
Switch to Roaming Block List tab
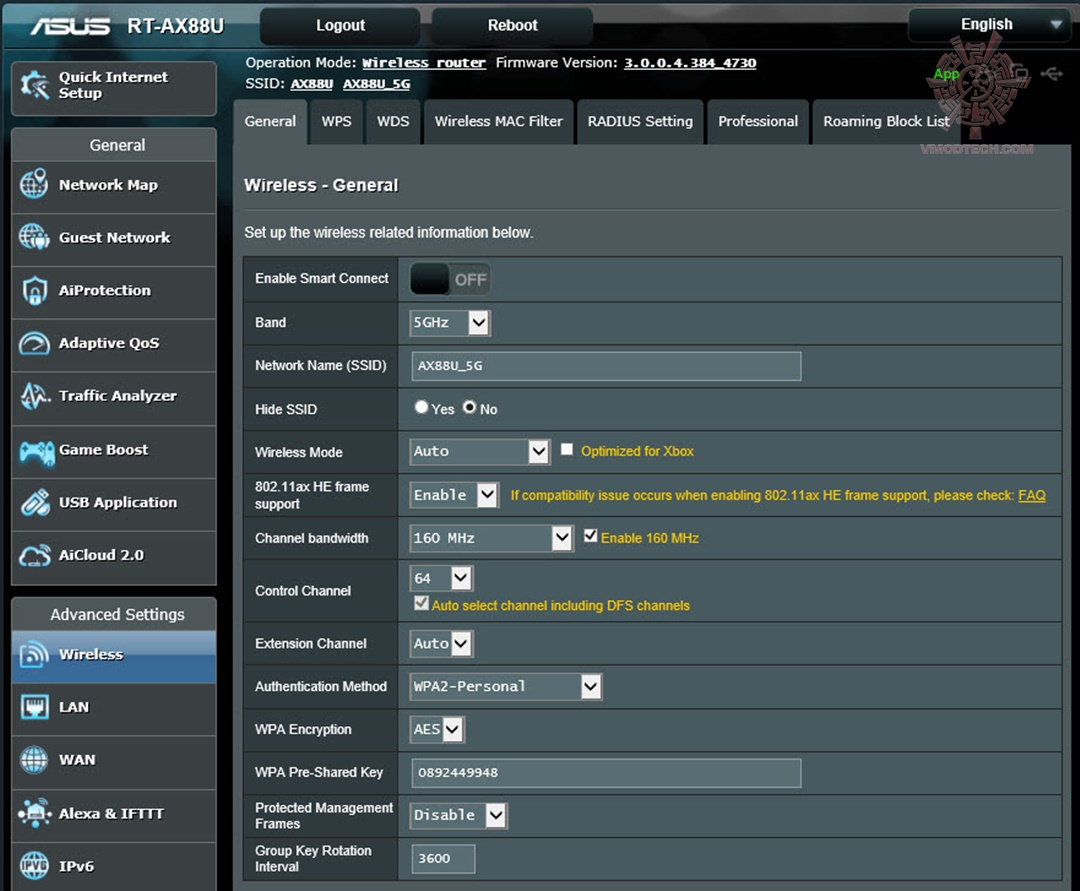coord(886,121)
